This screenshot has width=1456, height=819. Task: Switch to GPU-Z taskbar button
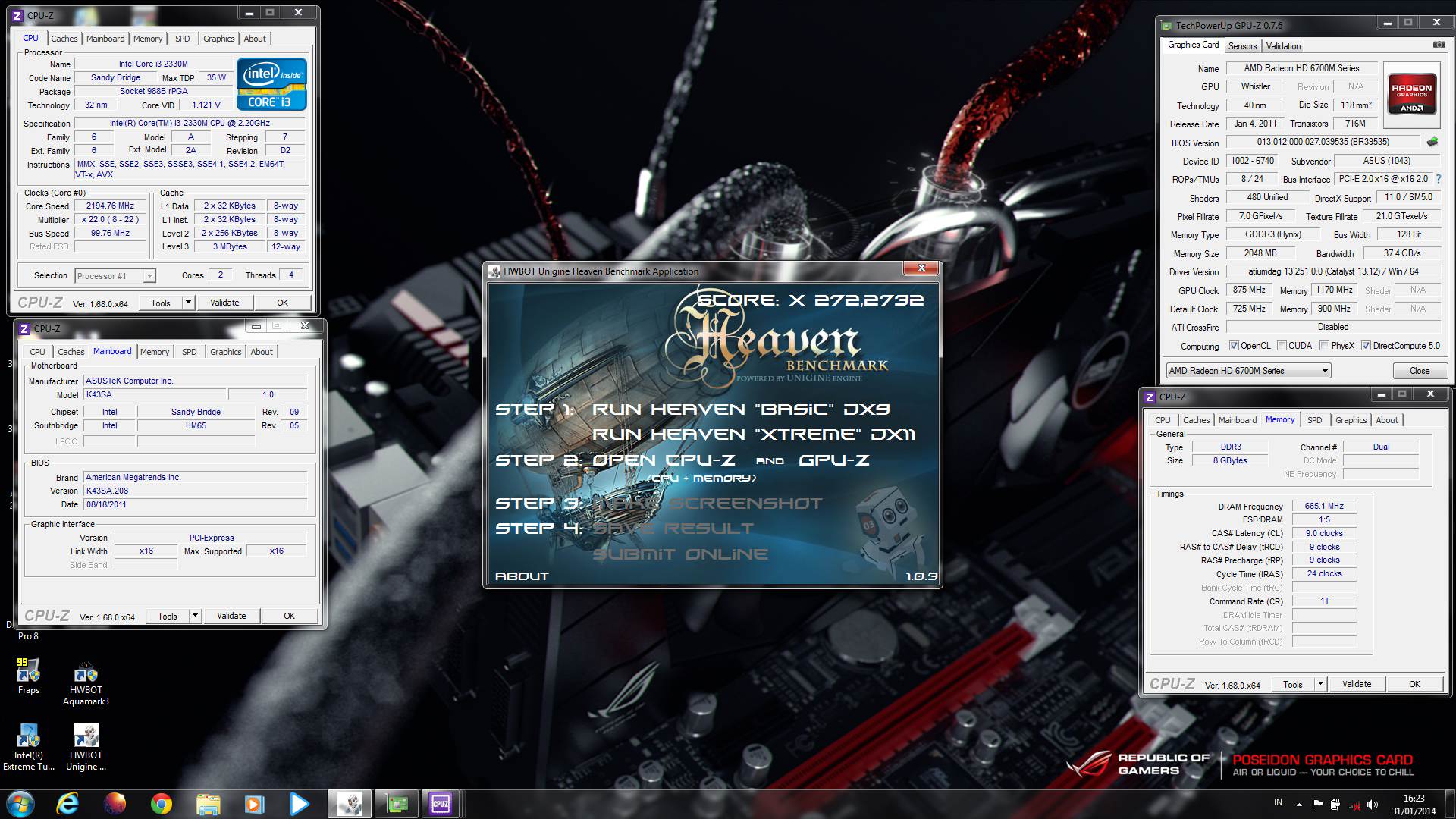coord(396,804)
